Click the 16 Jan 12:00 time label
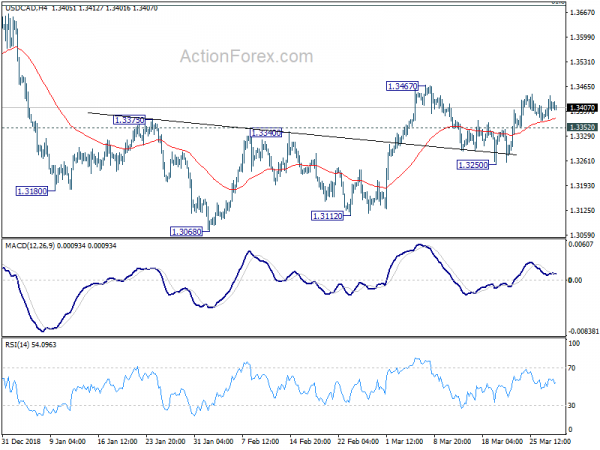Image resolution: width=600 pixels, height=450 pixels. pyautogui.click(x=117, y=441)
